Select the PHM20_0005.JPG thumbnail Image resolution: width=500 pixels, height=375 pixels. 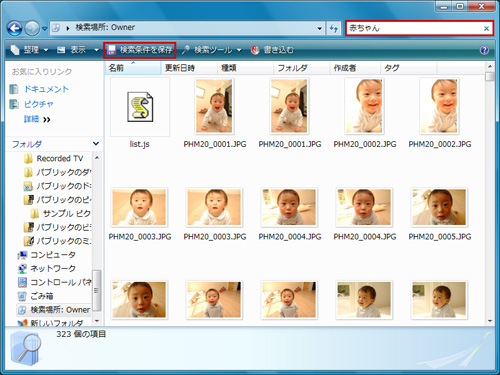439,207
